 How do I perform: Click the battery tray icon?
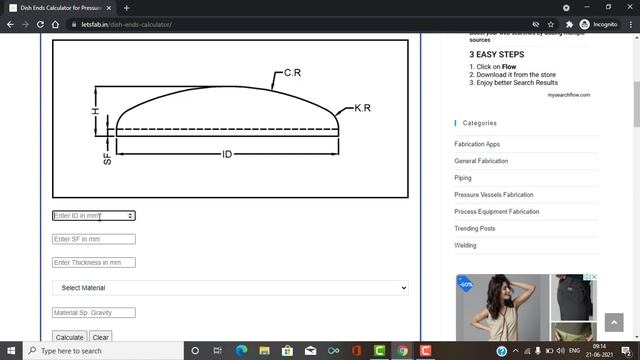(x=549, y=351)
